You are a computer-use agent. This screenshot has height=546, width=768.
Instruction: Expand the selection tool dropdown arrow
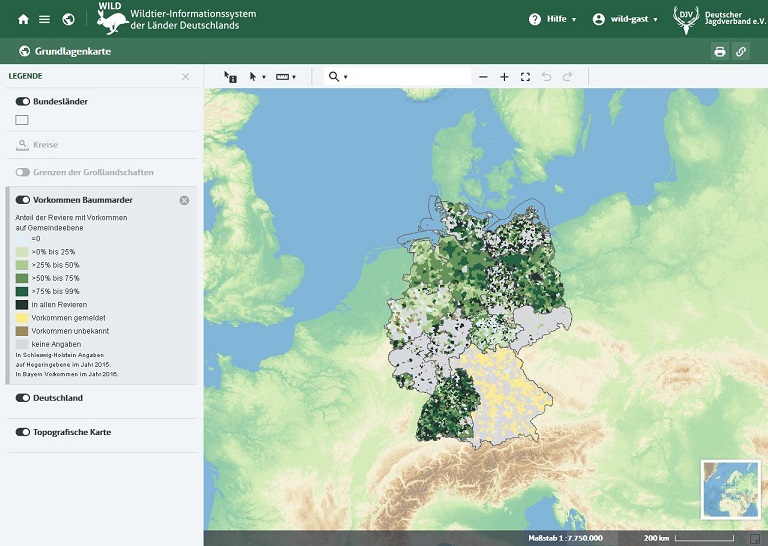point(264,77)
